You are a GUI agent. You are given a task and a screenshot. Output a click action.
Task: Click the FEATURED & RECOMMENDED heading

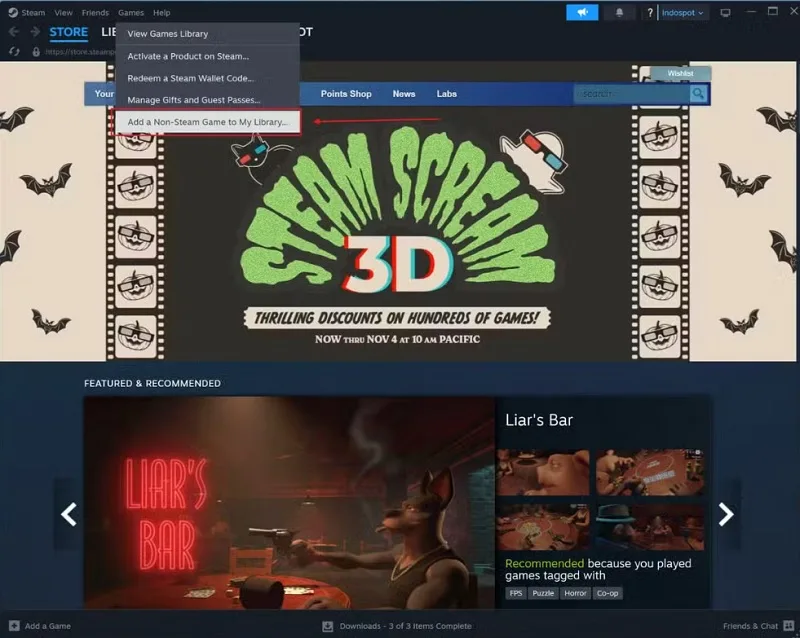[x=153, y=383]
